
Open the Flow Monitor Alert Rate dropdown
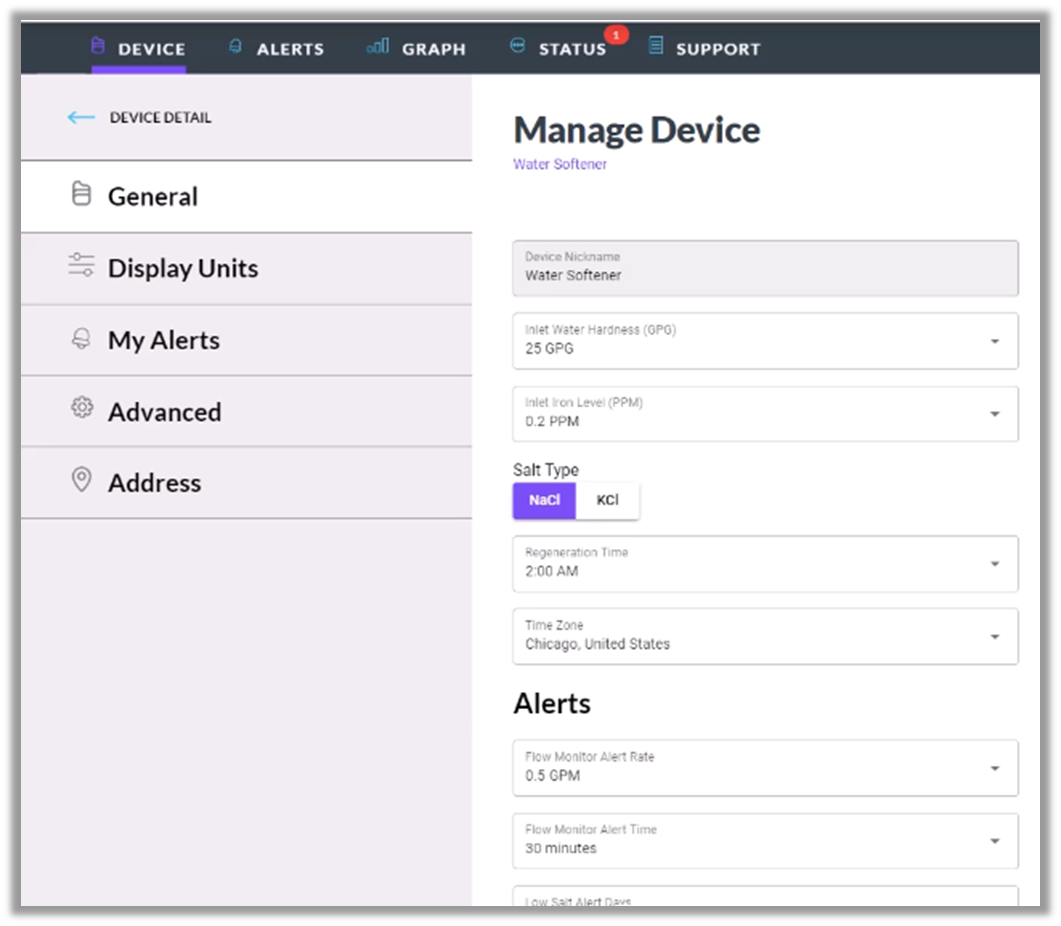coord(765,768)
